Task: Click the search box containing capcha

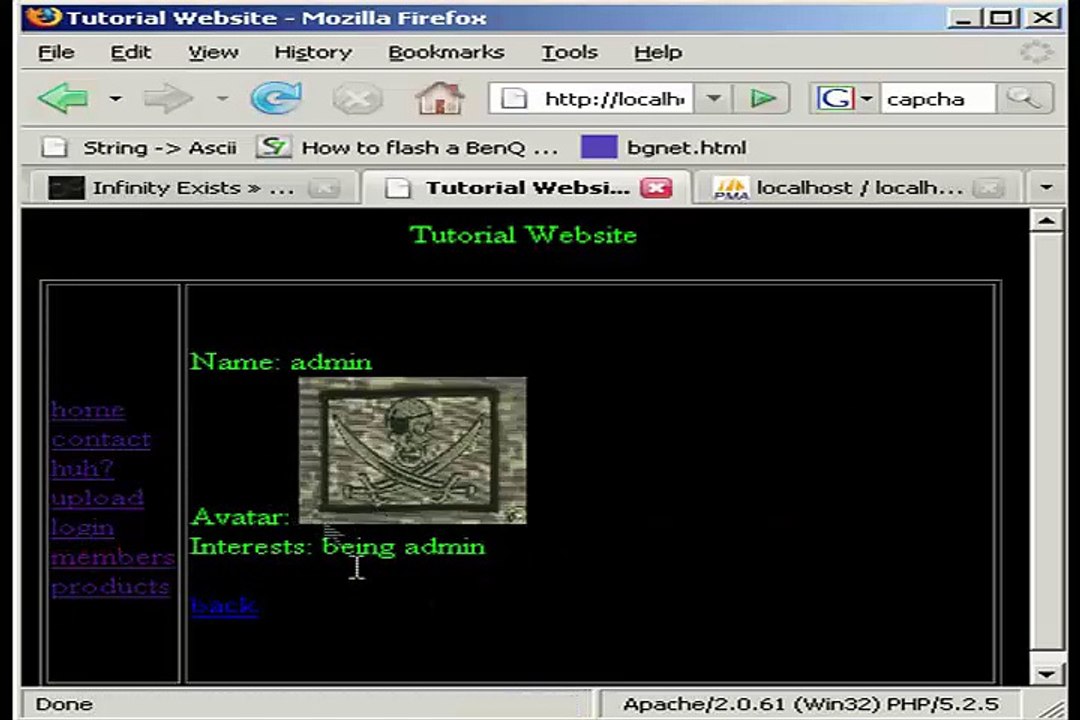Action: pos(937,99)
